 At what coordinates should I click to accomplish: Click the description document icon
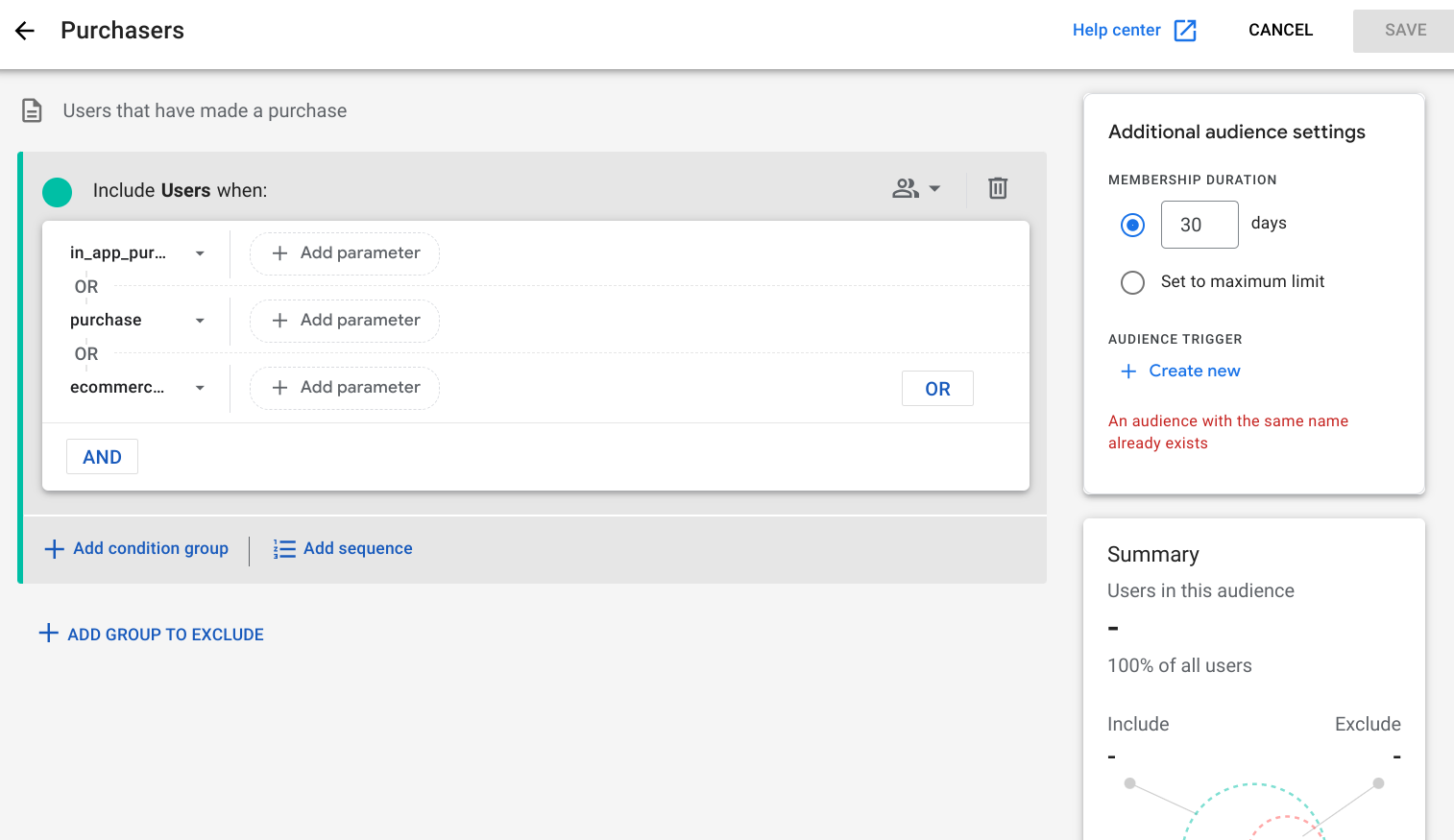(x=32, y=110)
